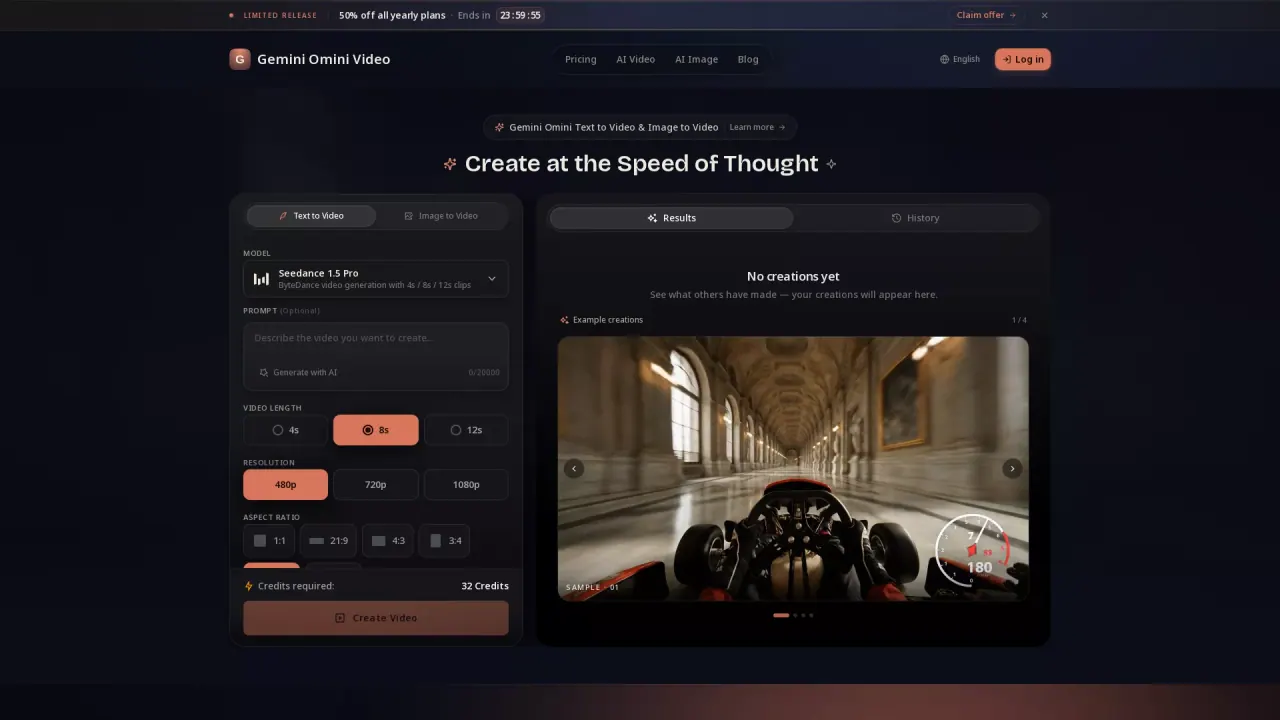Select the 12s video length

(x=466, y=430)
